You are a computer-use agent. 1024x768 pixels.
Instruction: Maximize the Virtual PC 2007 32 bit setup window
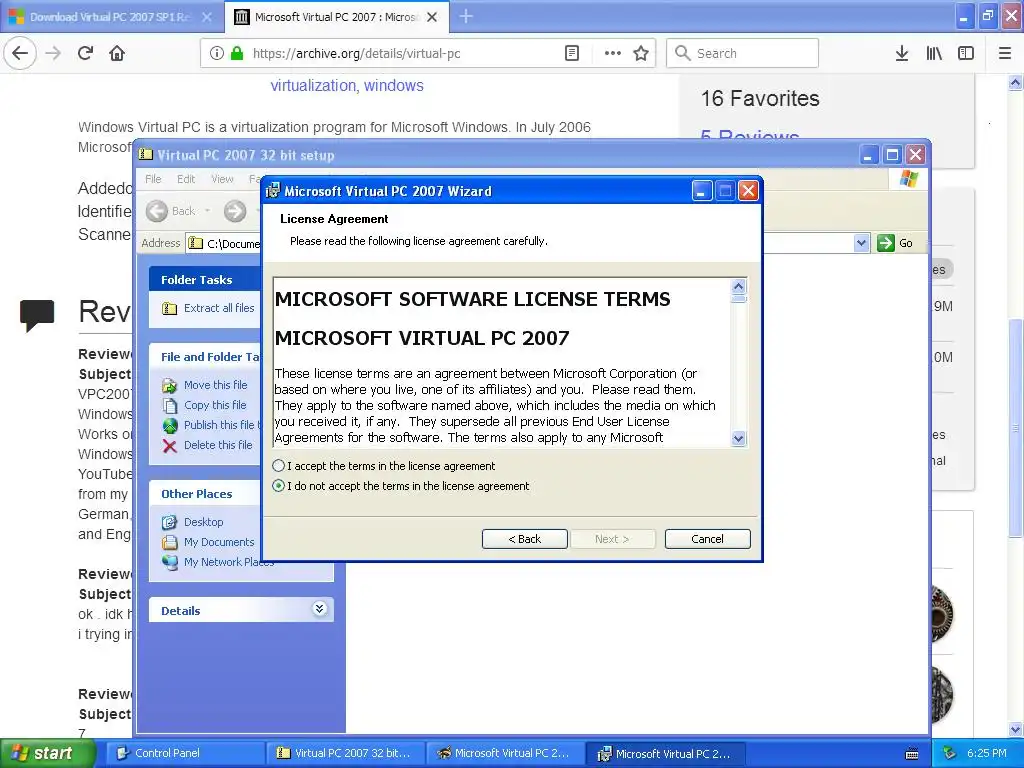tap(892, 155)
